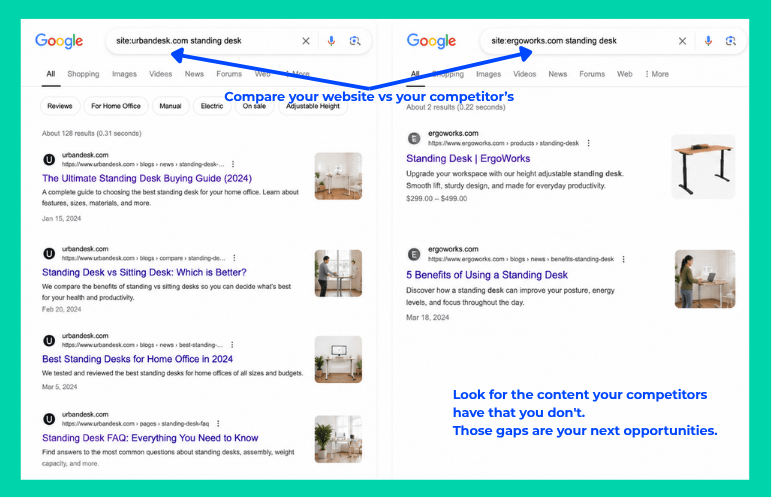Open options menu for Ultimate Standing Desk Buying Guide result
772x498 pixels.
tap(233, 164)
